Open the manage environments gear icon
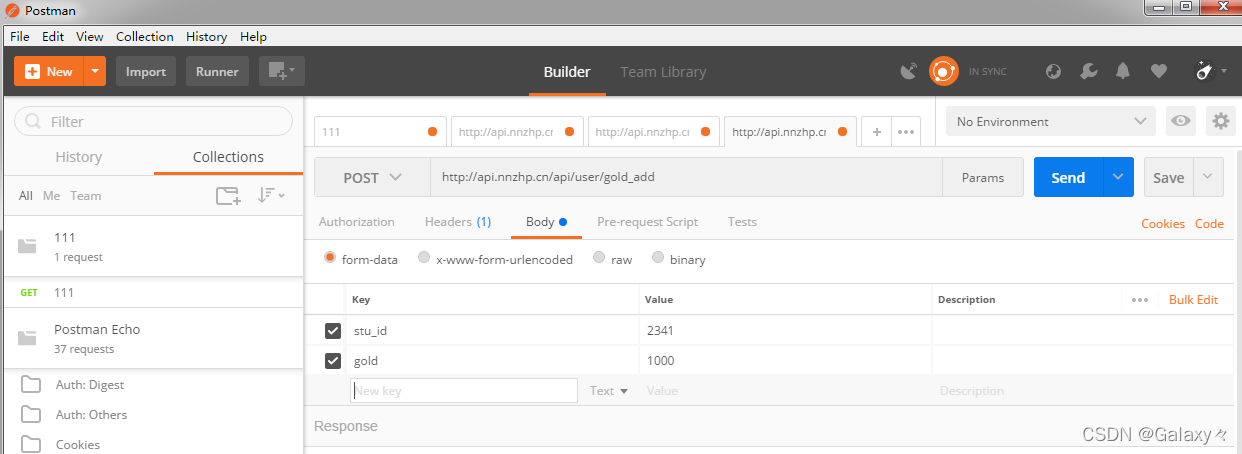The height and width of the screenshot is (454, 1242). [x=1221, y=121]
